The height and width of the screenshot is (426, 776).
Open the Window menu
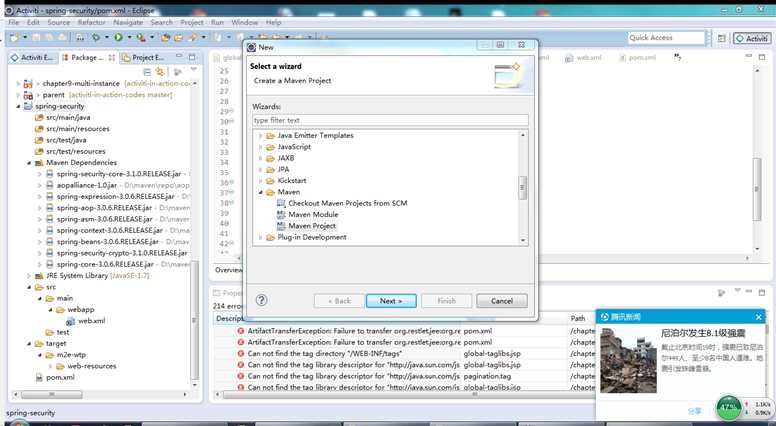[244, 22]
